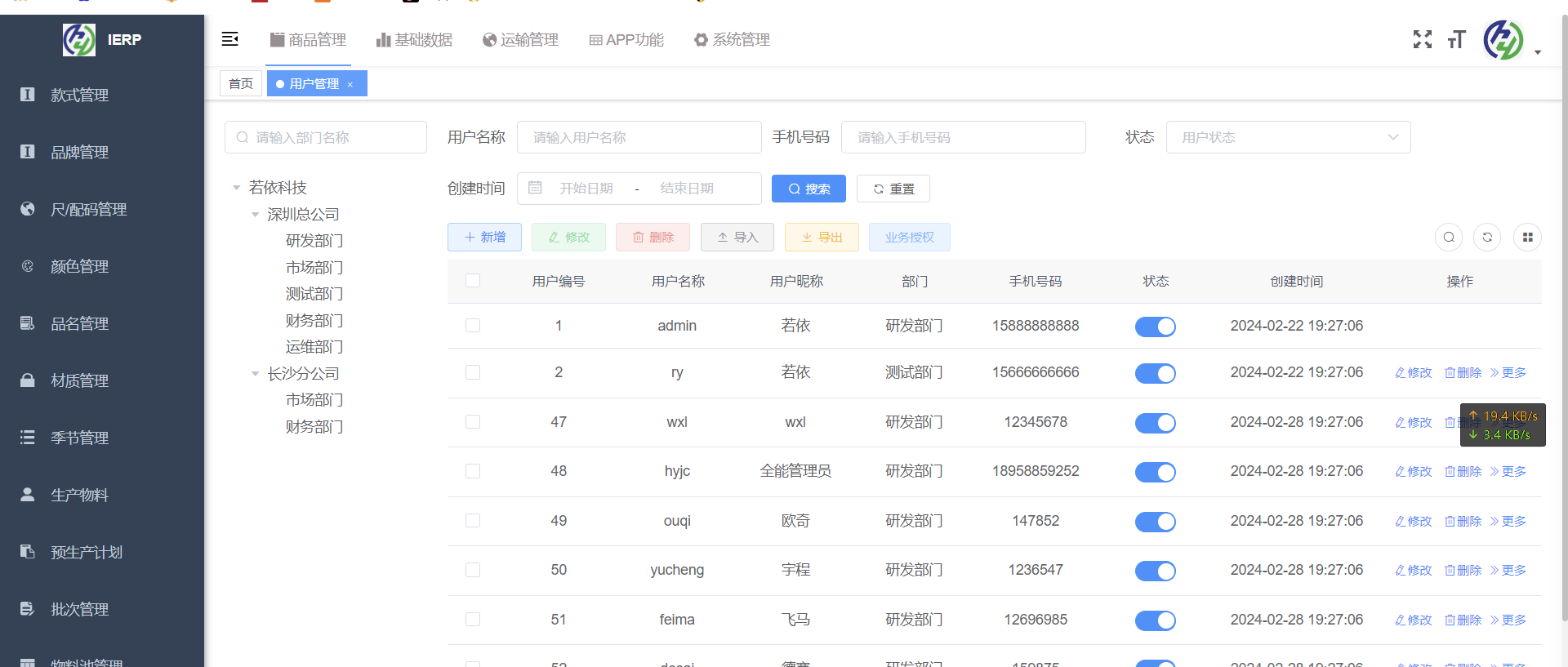Open 材质管理 bag icon
The width and height of the screenshot is (1568, 667).
pos(27,380)
